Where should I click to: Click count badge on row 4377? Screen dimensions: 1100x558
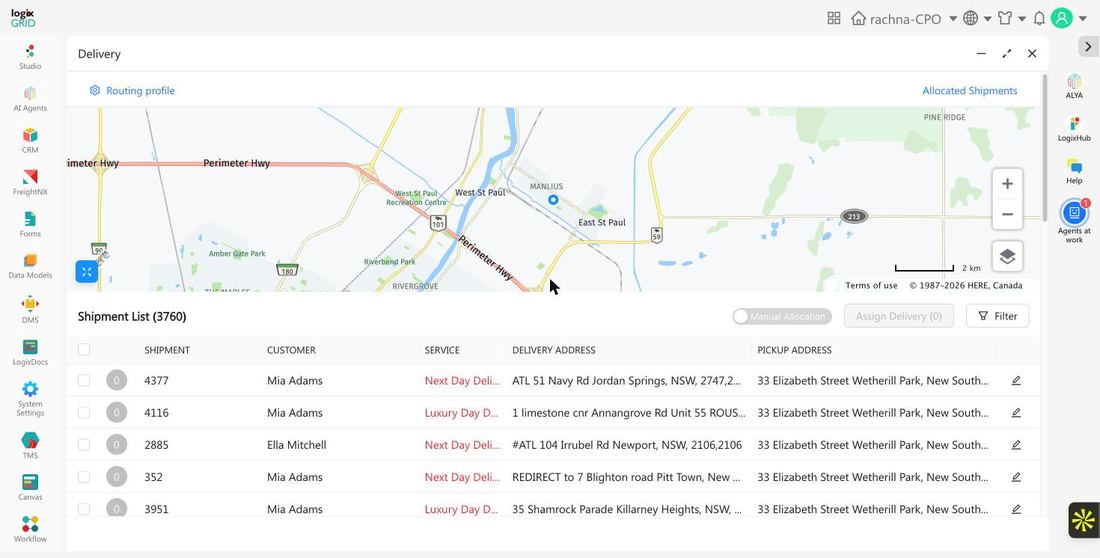tap(116, 380)
